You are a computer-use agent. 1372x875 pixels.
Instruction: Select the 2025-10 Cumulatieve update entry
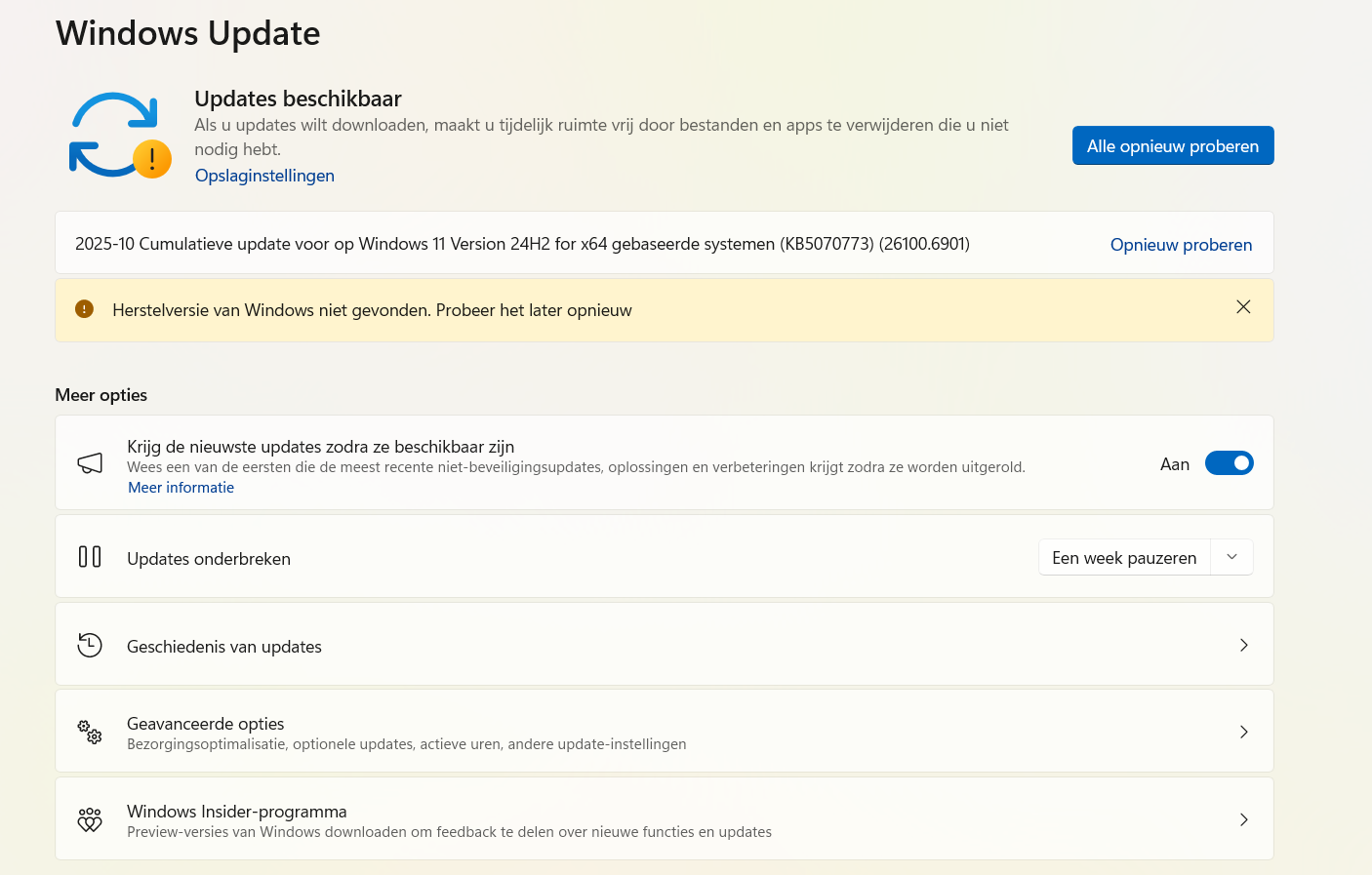tap(522, 244)
